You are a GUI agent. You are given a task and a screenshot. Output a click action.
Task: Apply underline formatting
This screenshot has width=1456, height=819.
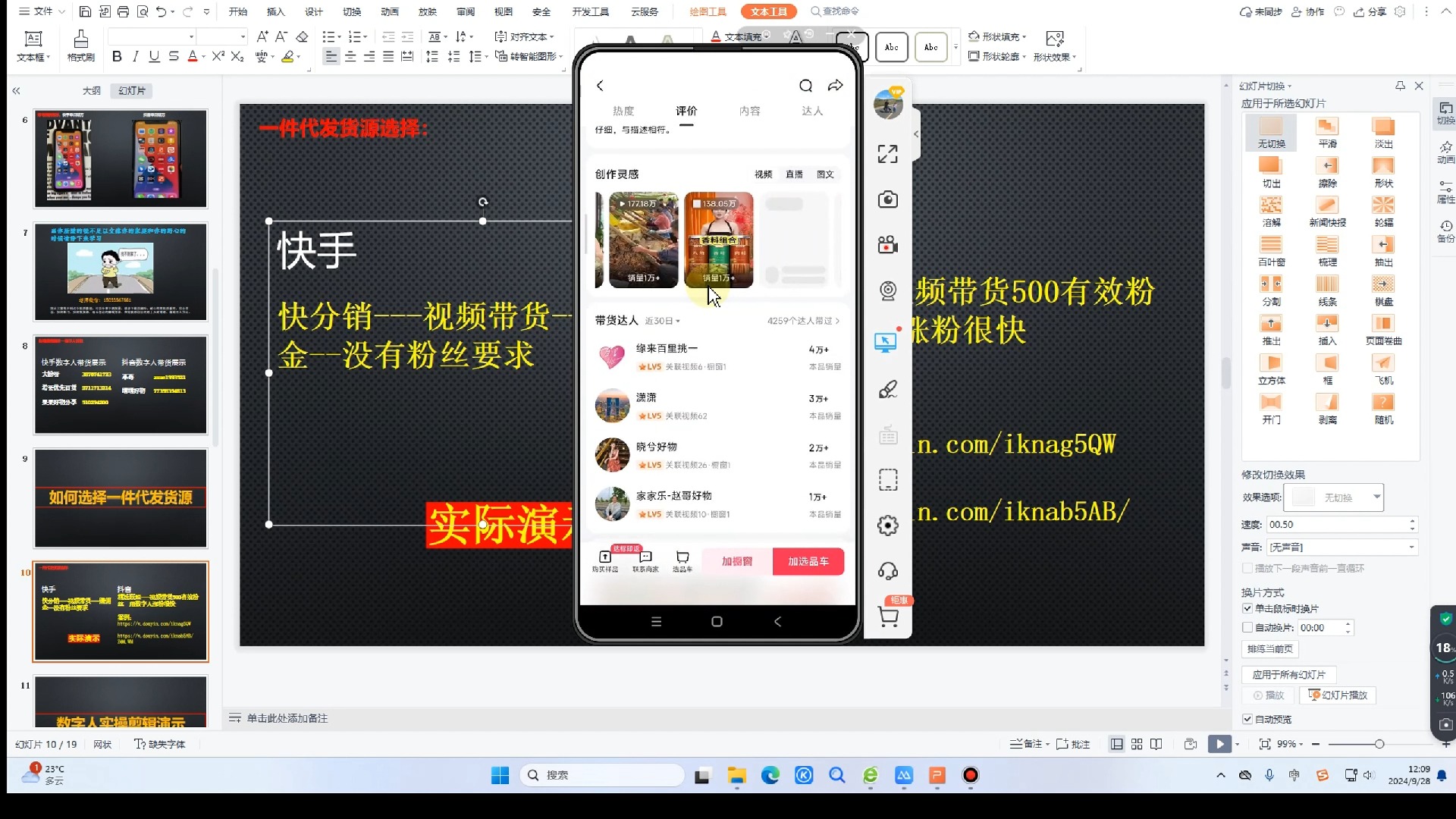155,56
